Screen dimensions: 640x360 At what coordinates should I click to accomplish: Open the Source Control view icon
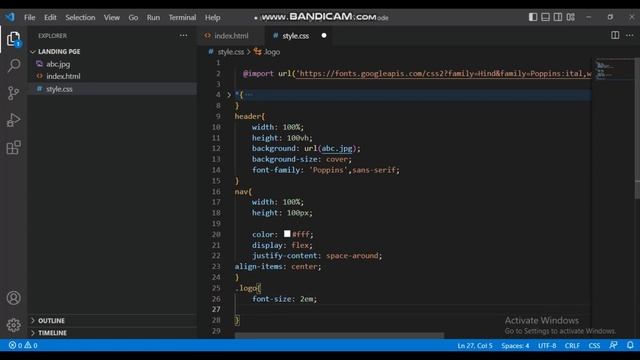[13, 93]
